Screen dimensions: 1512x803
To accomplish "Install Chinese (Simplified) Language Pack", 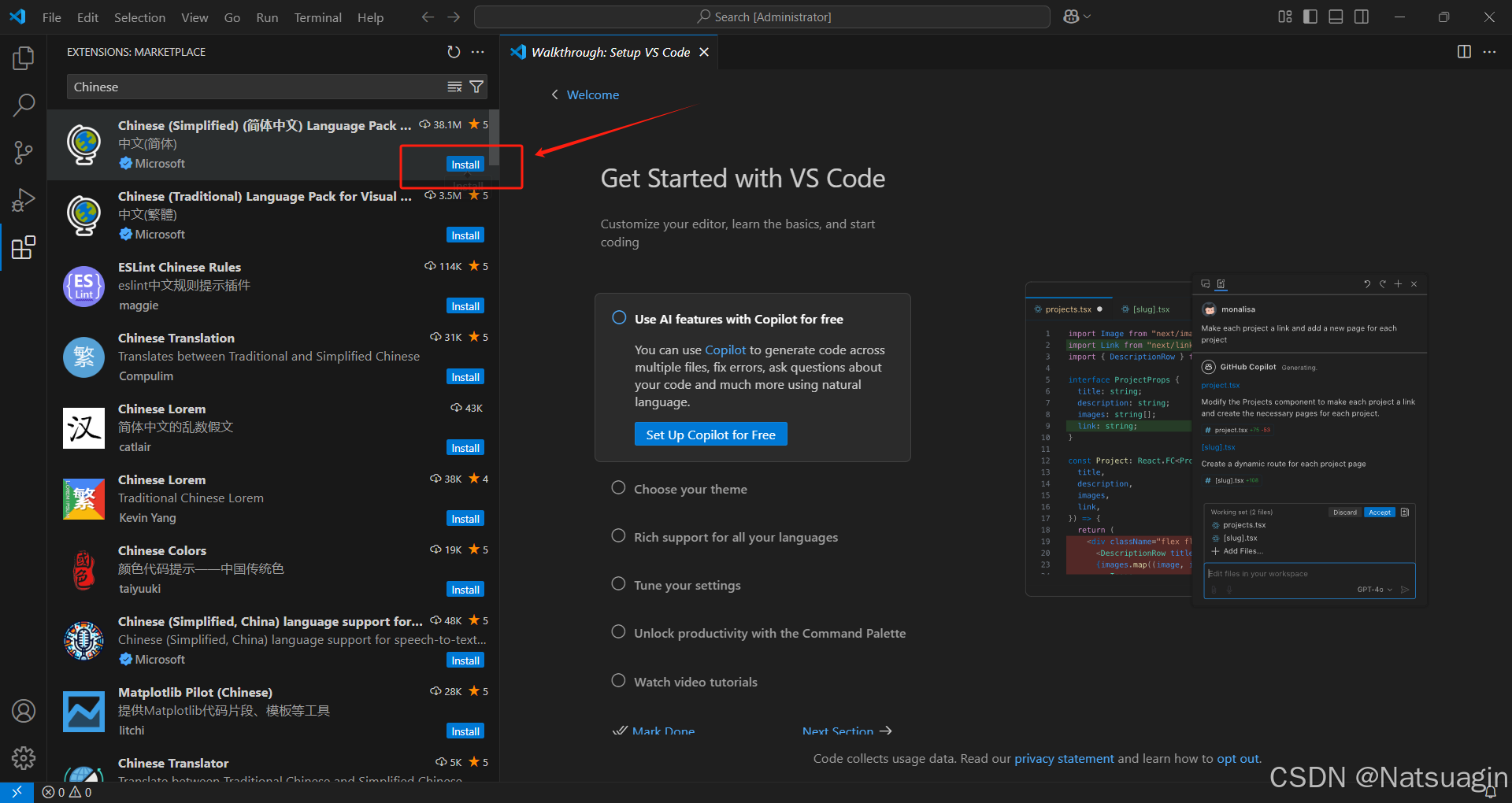I will [465, 165].
